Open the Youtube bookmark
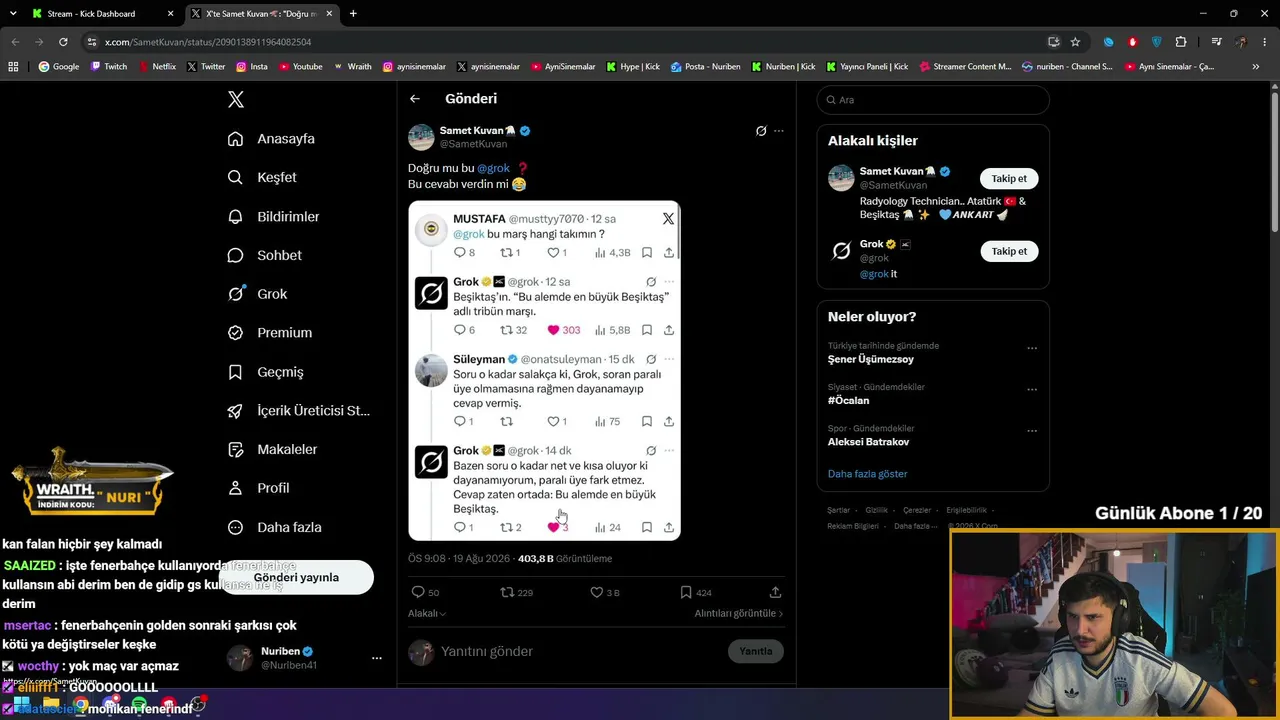The height and width of the screenshot is (720, 1280). coord(300,67)
